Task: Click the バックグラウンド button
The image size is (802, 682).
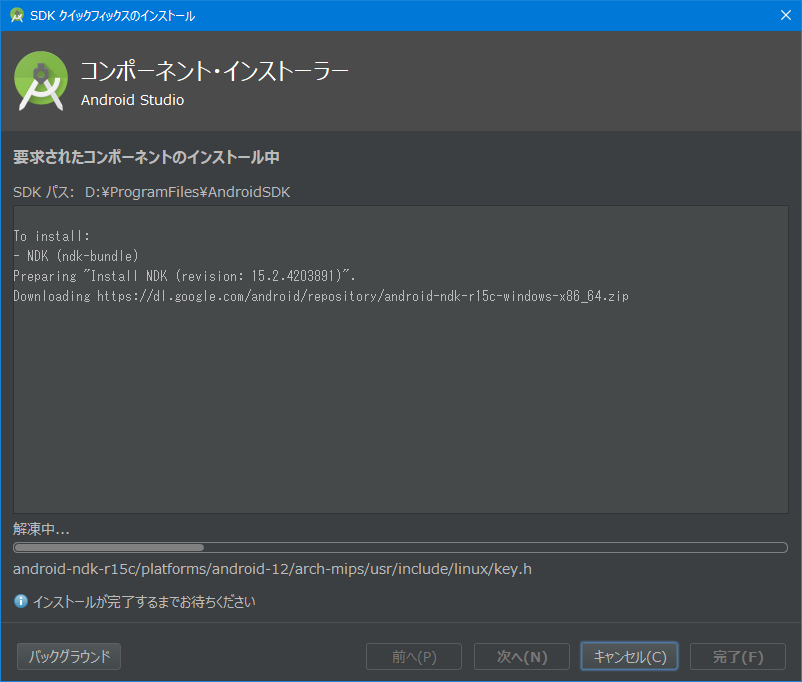Action: coord(69,656)
